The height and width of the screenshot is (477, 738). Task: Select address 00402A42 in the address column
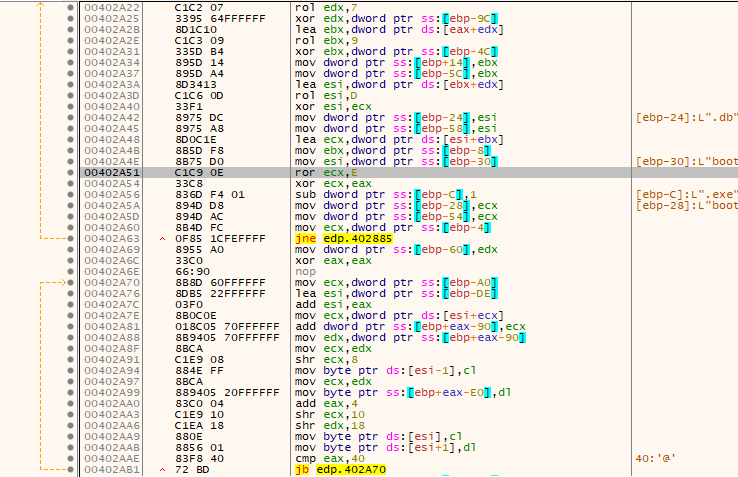pos(112,117)
